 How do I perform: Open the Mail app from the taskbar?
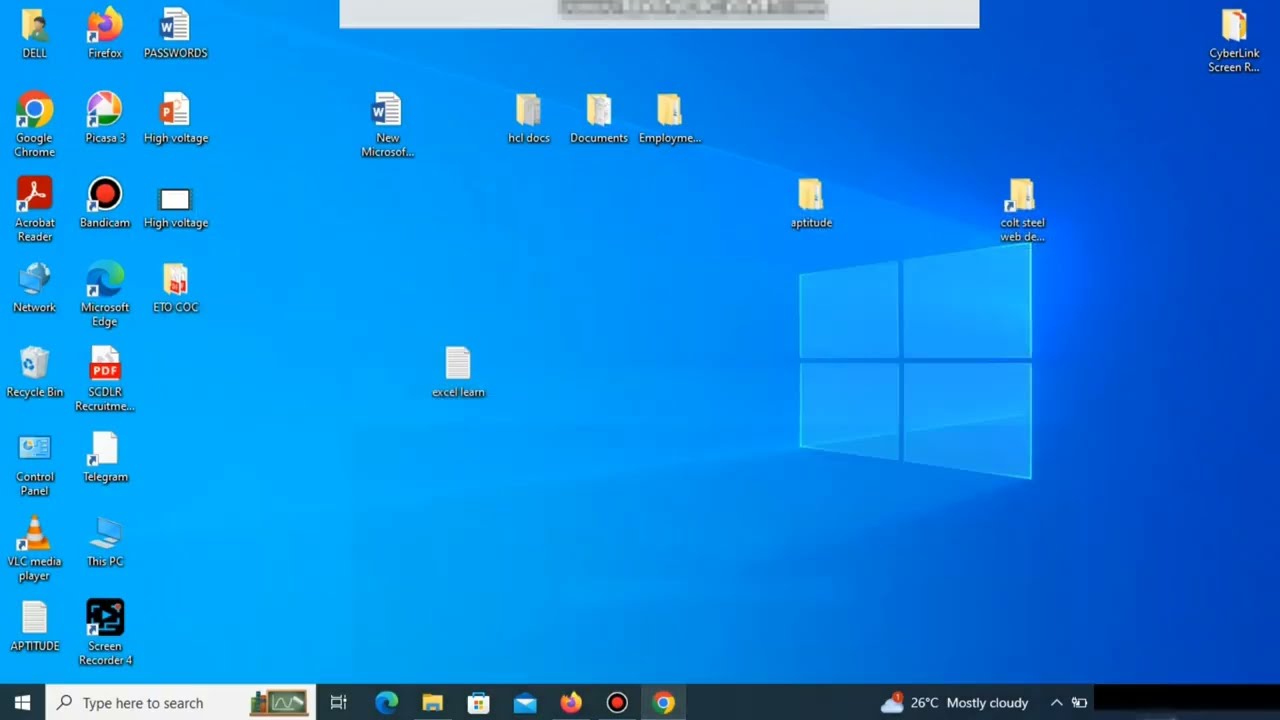point(525,703)
